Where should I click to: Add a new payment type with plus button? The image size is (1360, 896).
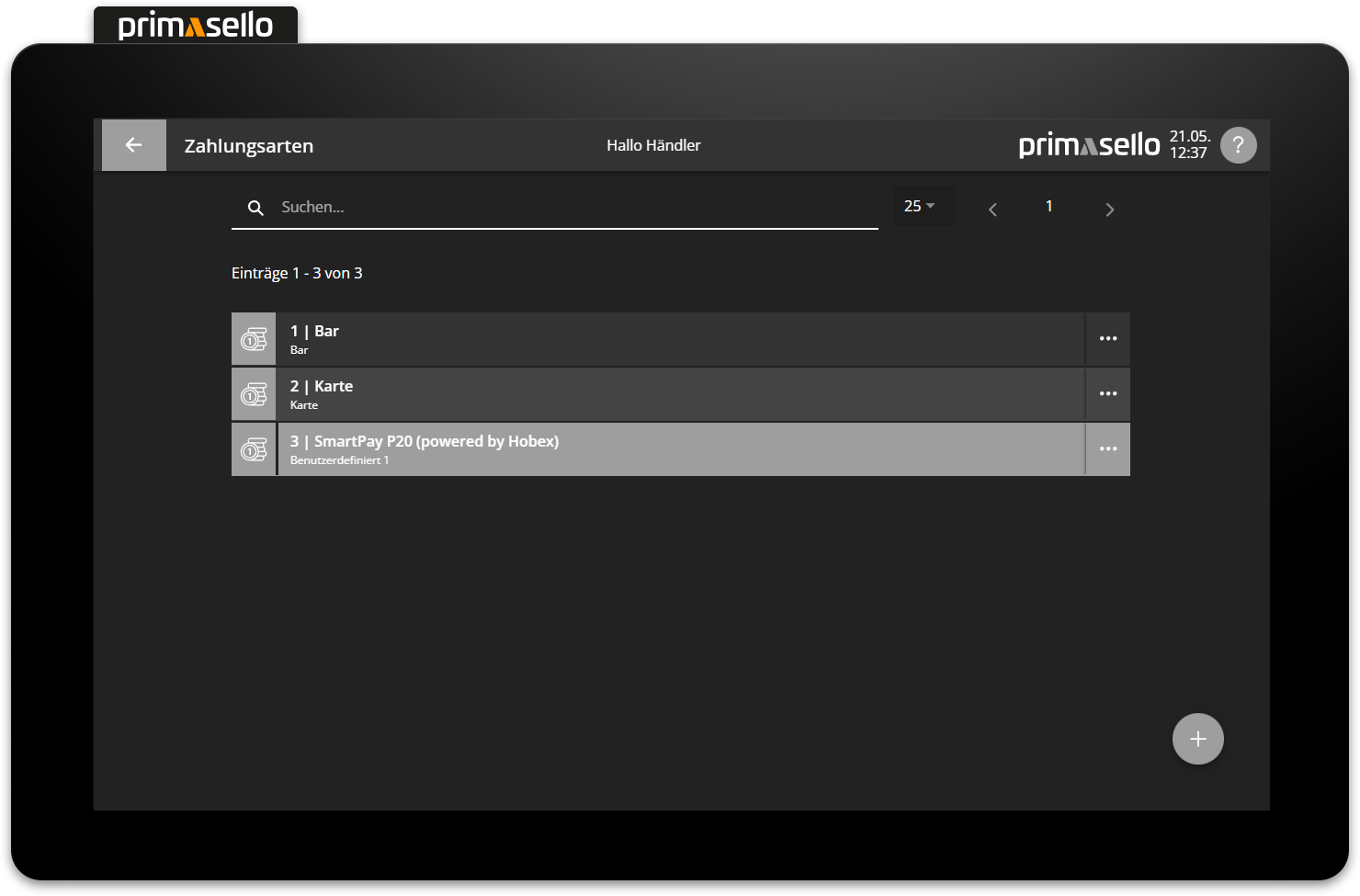point(1197,739)
